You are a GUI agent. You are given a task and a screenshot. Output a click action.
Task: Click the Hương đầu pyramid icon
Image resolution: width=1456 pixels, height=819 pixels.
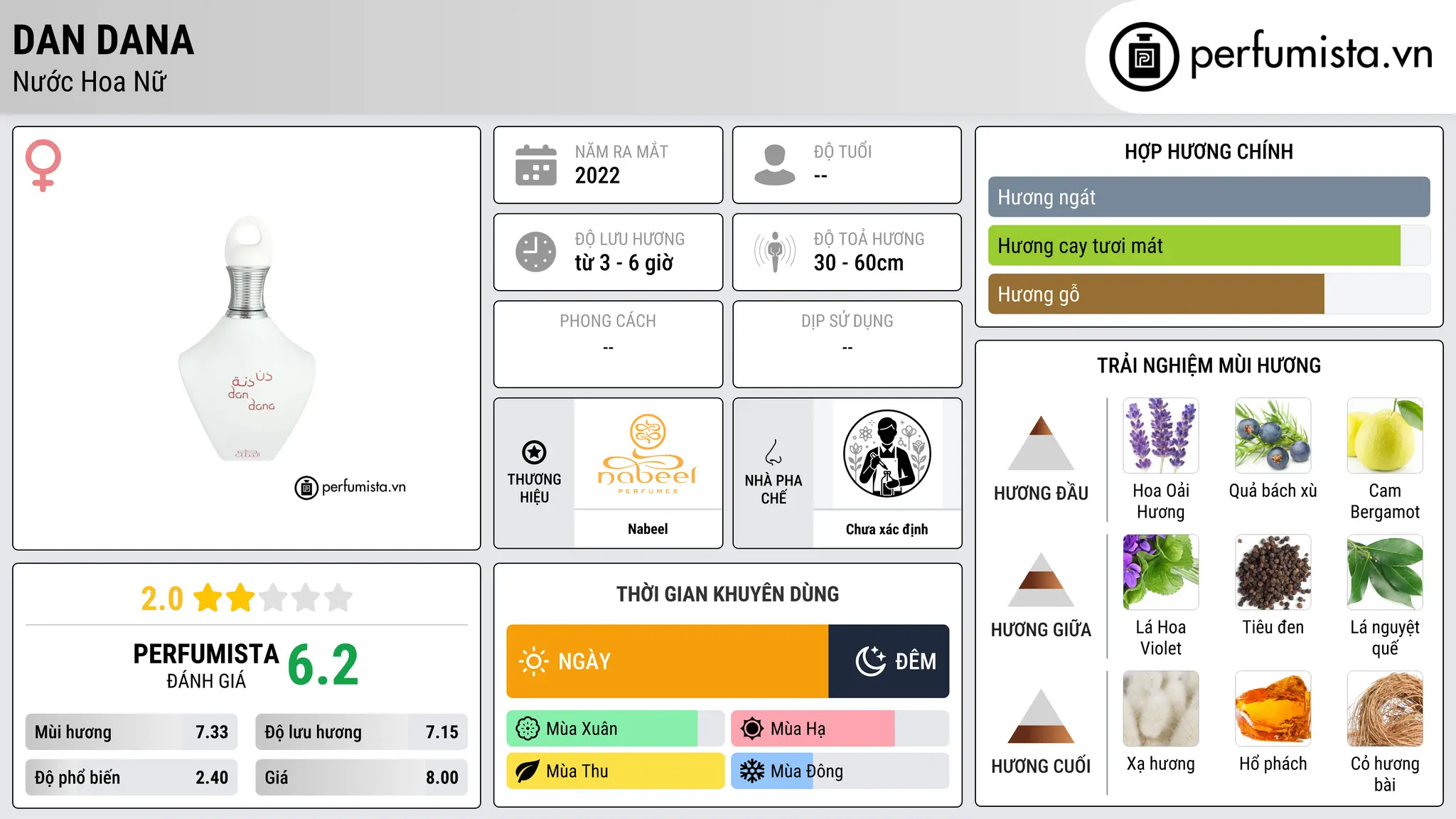[1041, 443]
